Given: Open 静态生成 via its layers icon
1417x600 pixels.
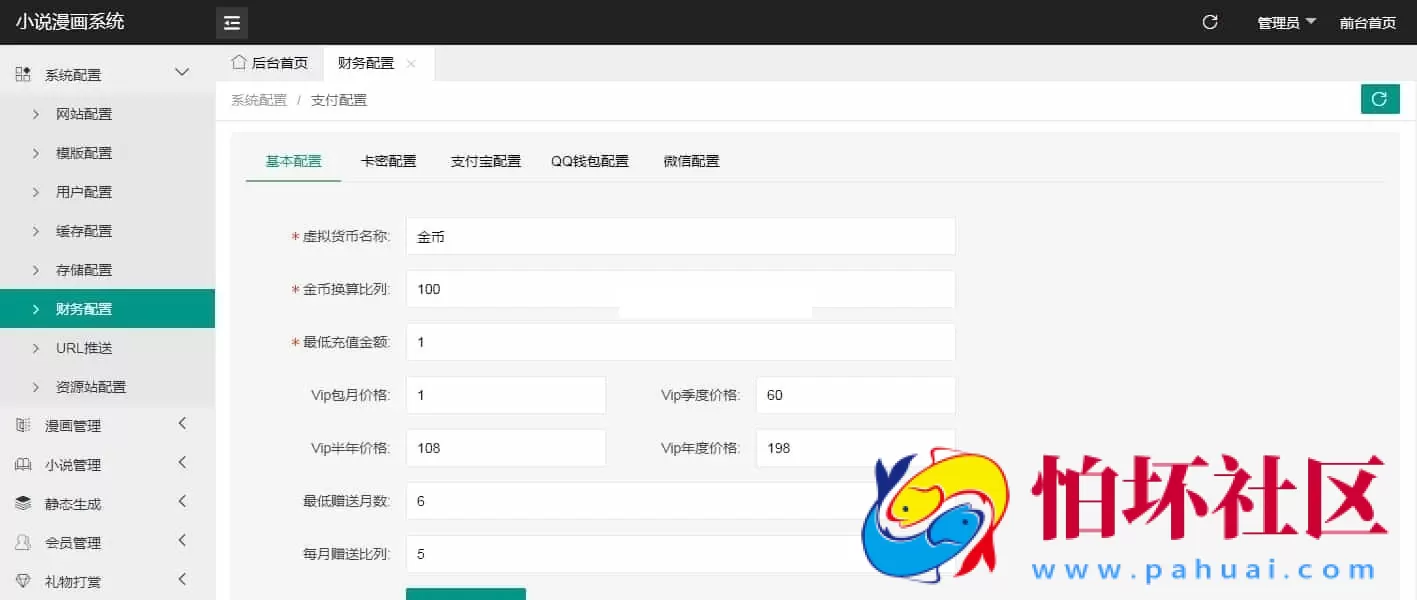Looking at the screenshot, I should point(22,503).
